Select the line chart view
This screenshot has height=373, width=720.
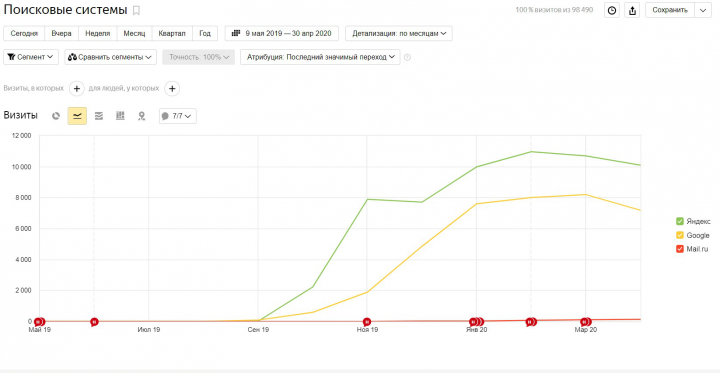point(77,116)
